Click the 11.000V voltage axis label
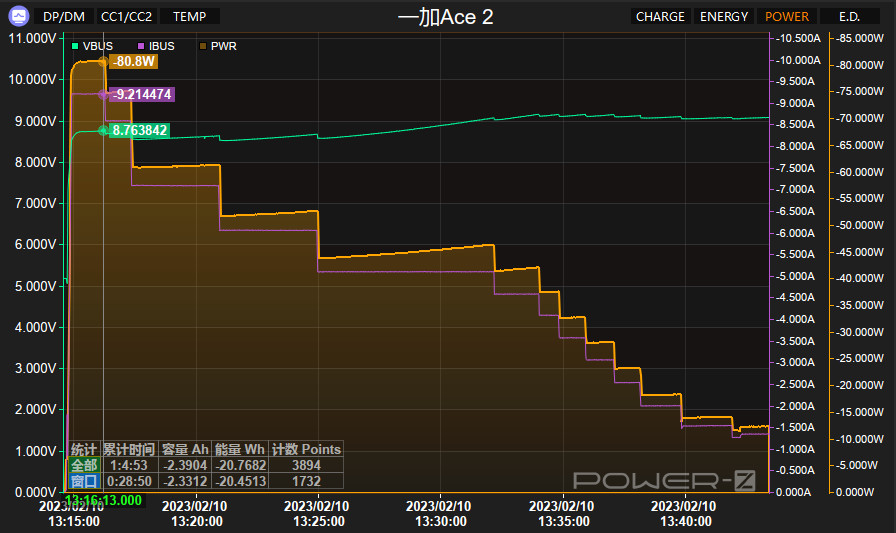 pyautogui.click(x=32, y=38)
